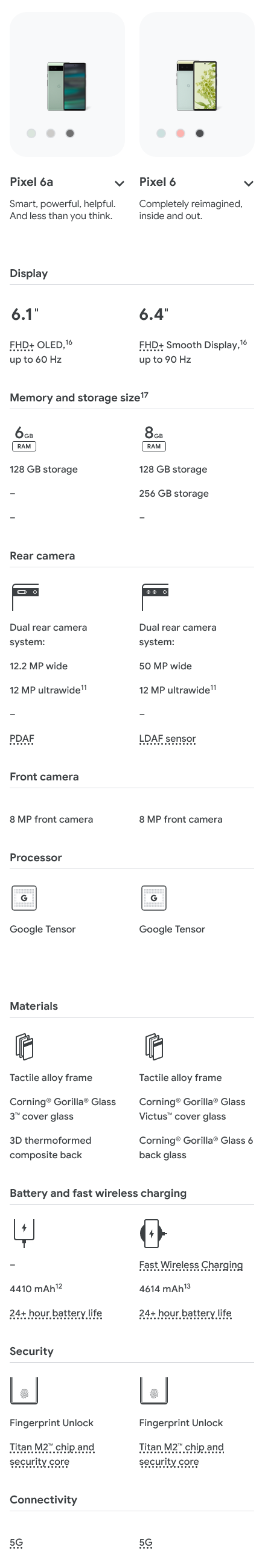Click the Pixel 6 rear camera bar icon

click(x=155, y=596)
